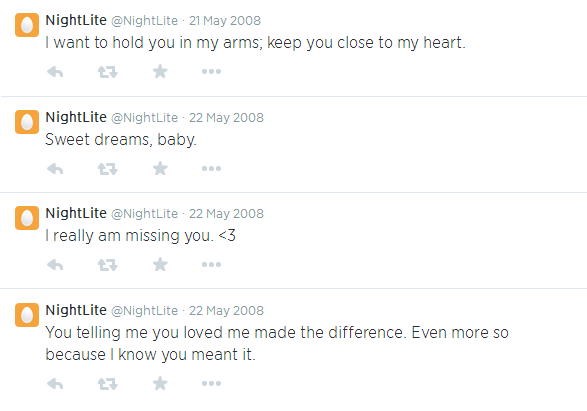Reply to the 'hold you in my arms' tweet
The width and height of the screenshot is (587, 411).
click(x=55, y=71)
